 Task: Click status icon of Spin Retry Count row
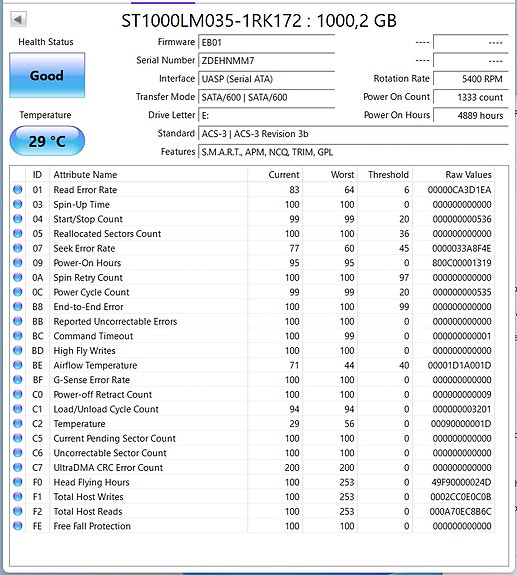[18, 277]
